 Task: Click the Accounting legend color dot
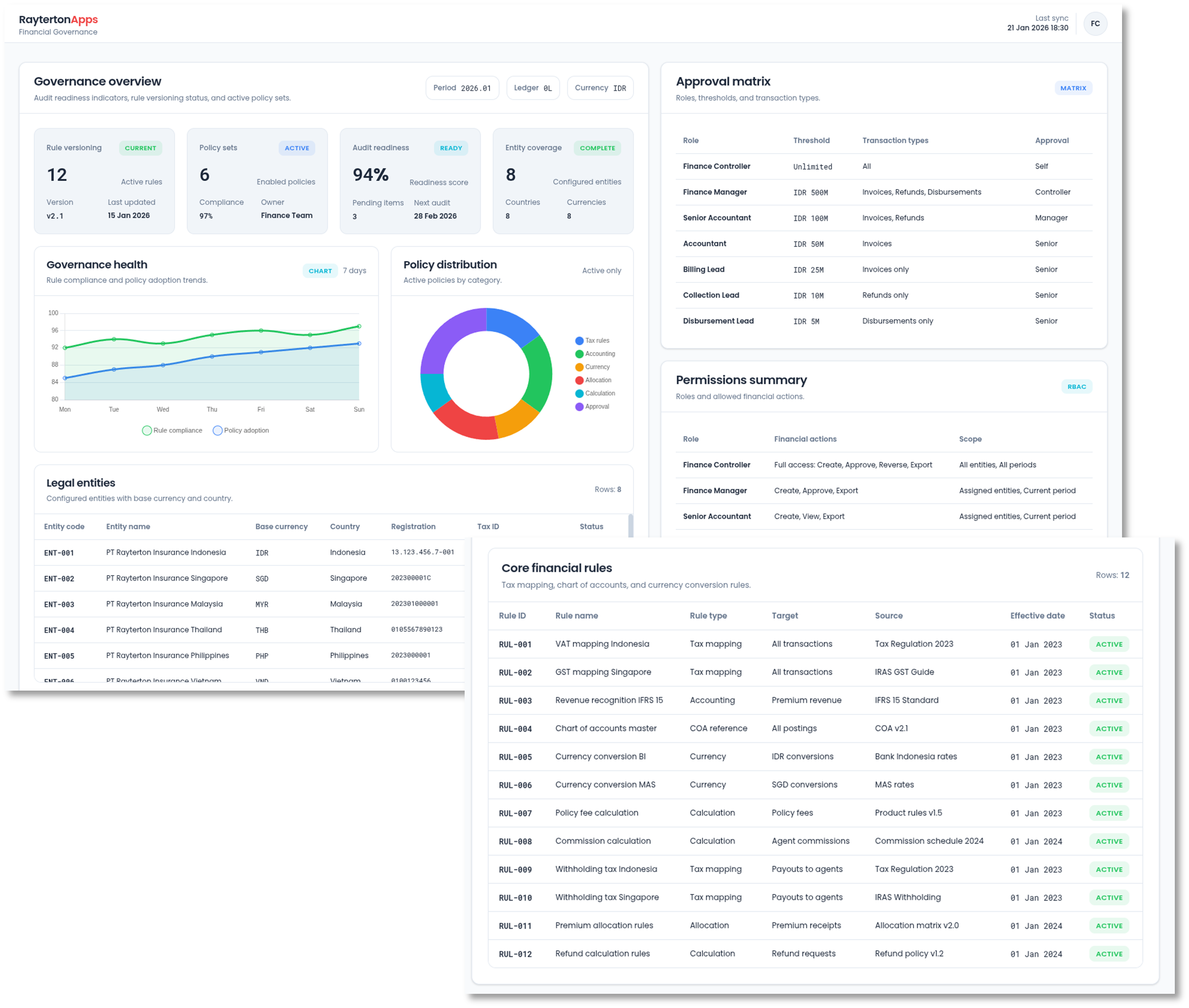(579, 354)
